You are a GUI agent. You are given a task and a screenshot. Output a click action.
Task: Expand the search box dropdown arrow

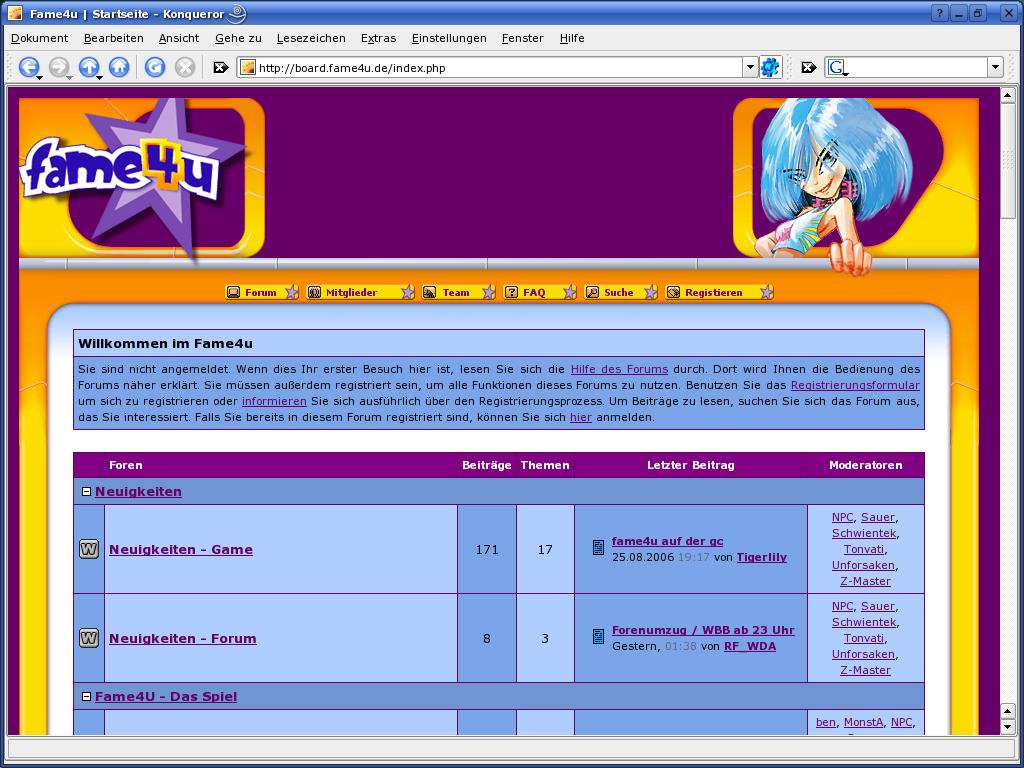pos(994,67)
